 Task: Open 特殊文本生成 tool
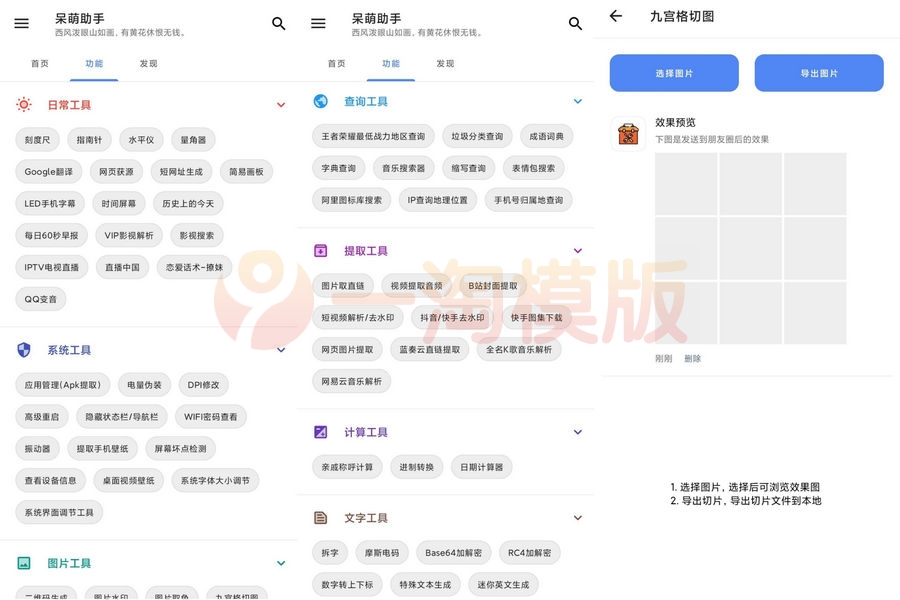(425, 584)
